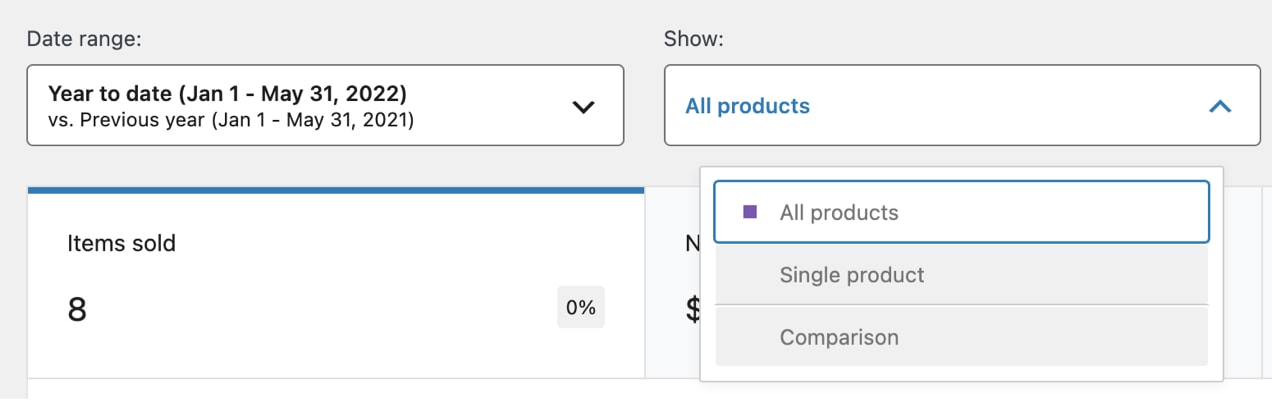Click the Date range chevron-down arrow
The width and height of the screenshot is (1272, 400).
coord(583,106)
